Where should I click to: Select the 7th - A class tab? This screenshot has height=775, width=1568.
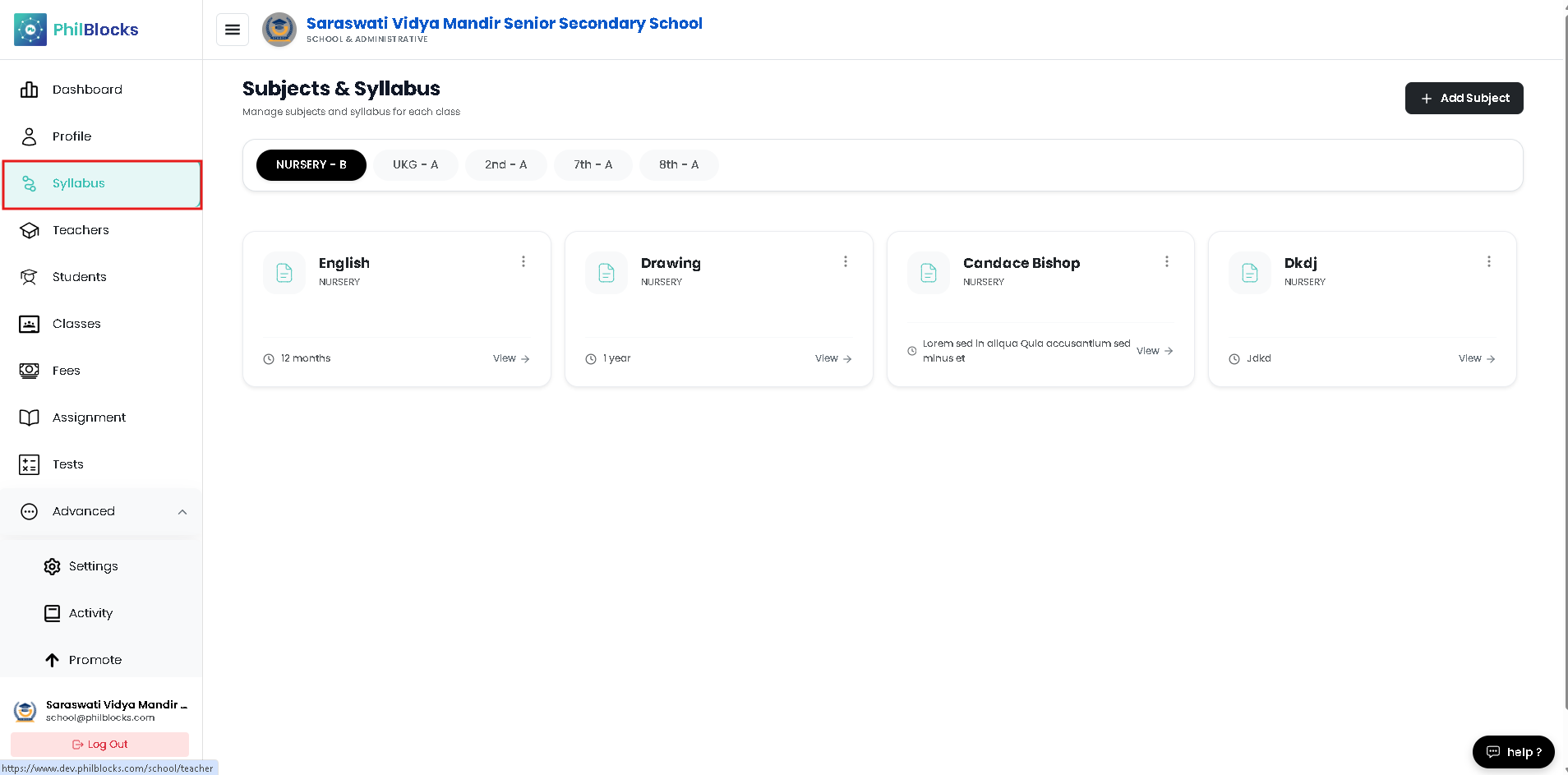tap(593, 165)
